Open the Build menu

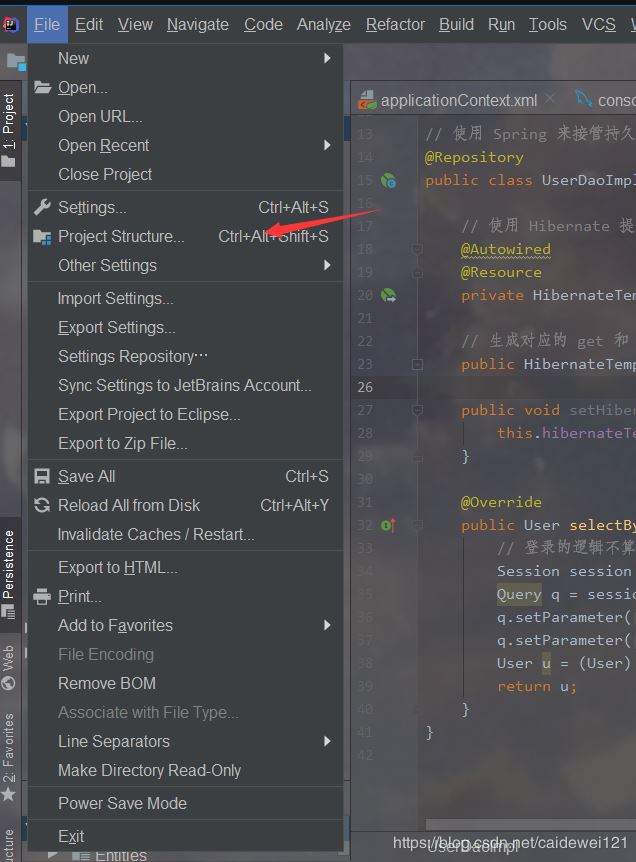456,25
